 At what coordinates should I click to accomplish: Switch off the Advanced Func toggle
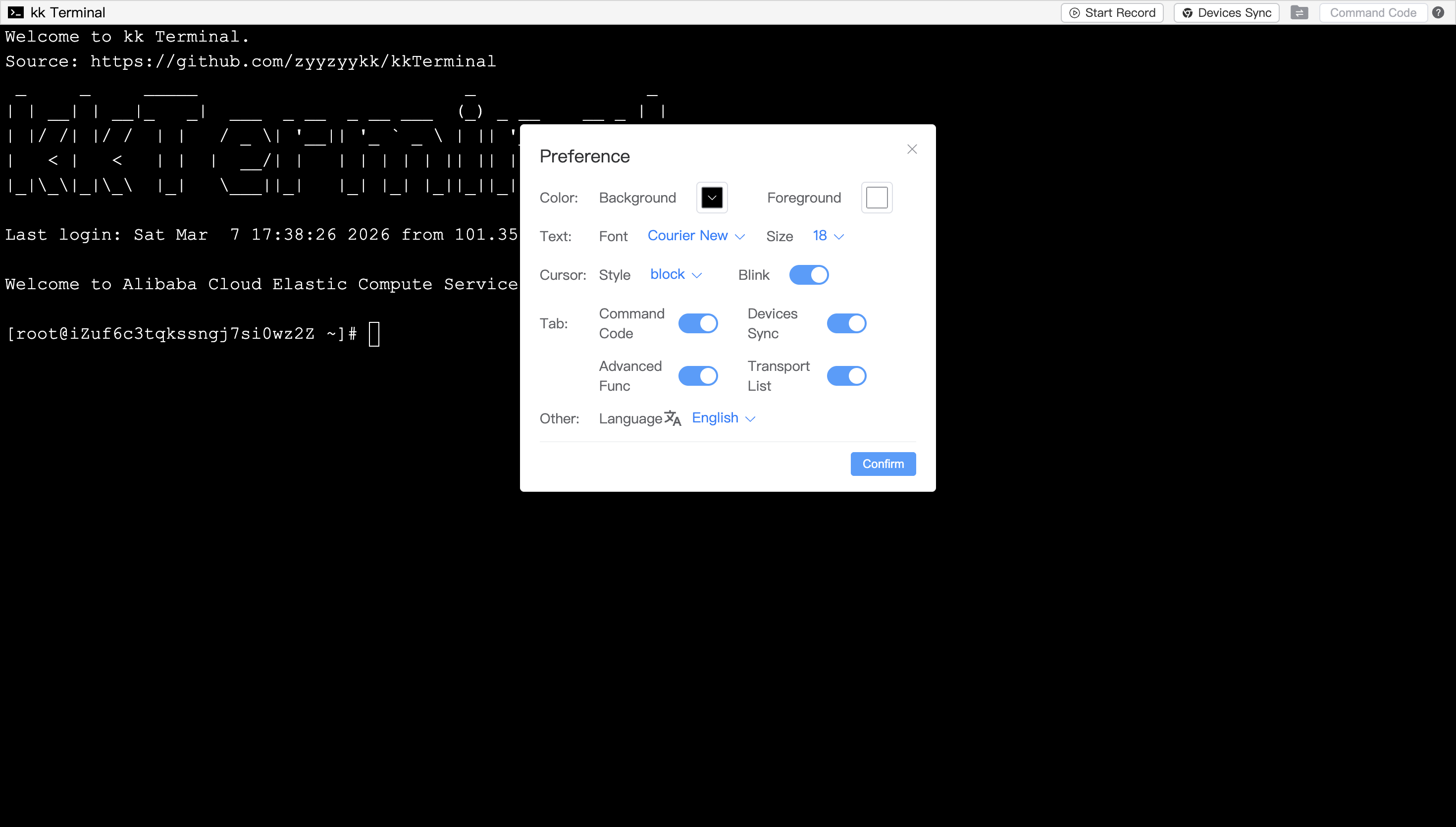coord(698,375)
